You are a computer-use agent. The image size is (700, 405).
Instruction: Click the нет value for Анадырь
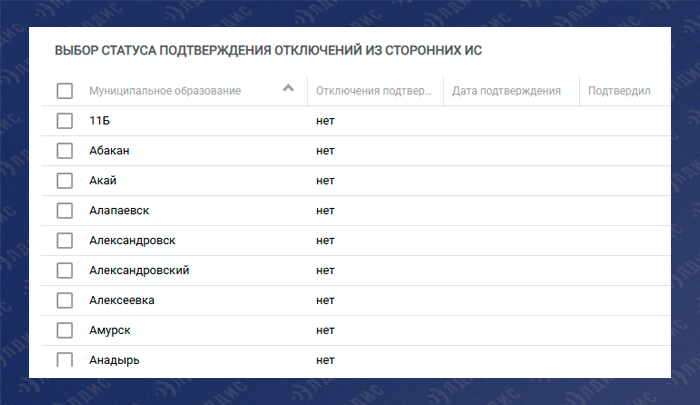325,360
